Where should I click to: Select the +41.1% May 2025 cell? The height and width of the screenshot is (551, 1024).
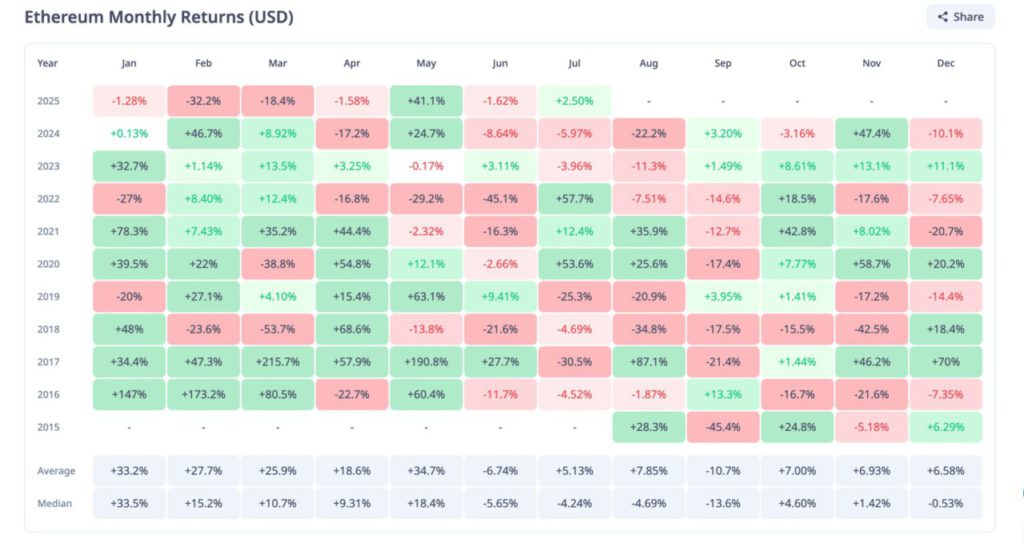coord(426,101)
